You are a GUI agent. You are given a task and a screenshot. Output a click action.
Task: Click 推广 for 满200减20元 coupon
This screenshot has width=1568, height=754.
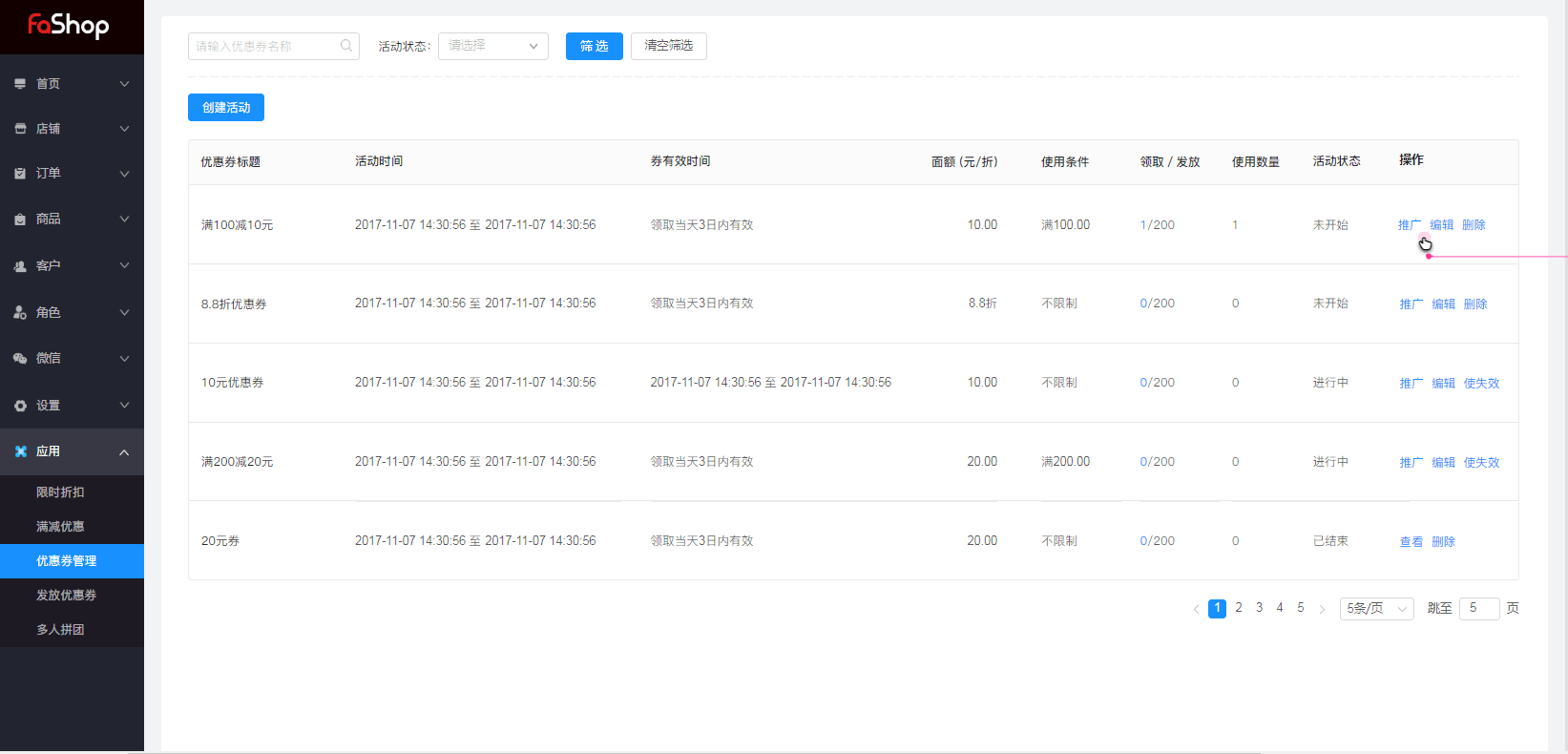[1411, 463]
